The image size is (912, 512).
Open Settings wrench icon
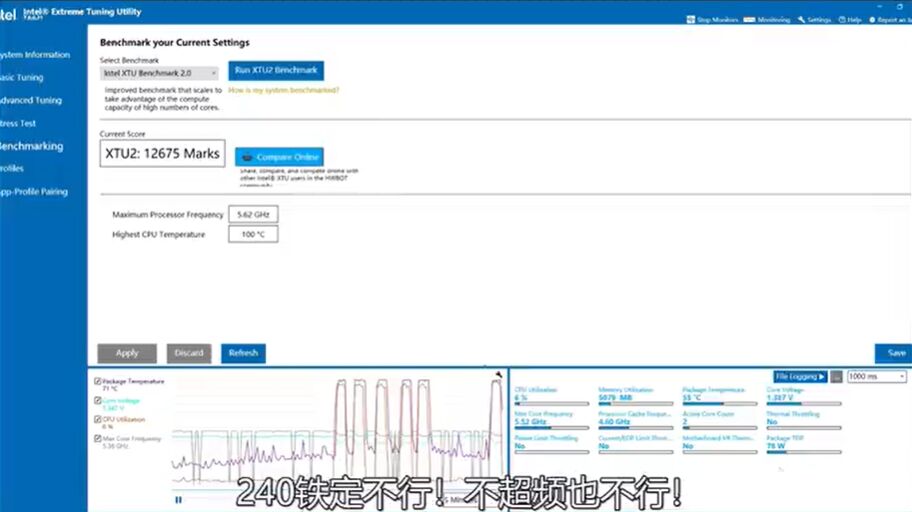801,19
